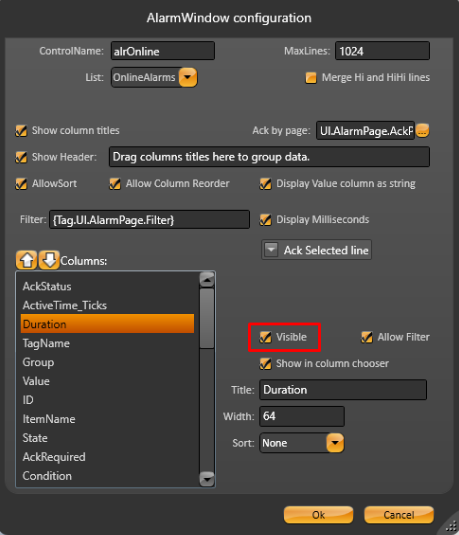This screenshot has width=459, height=535.
Task: Move selected column down with arrow icon
Action: point(49,260)
